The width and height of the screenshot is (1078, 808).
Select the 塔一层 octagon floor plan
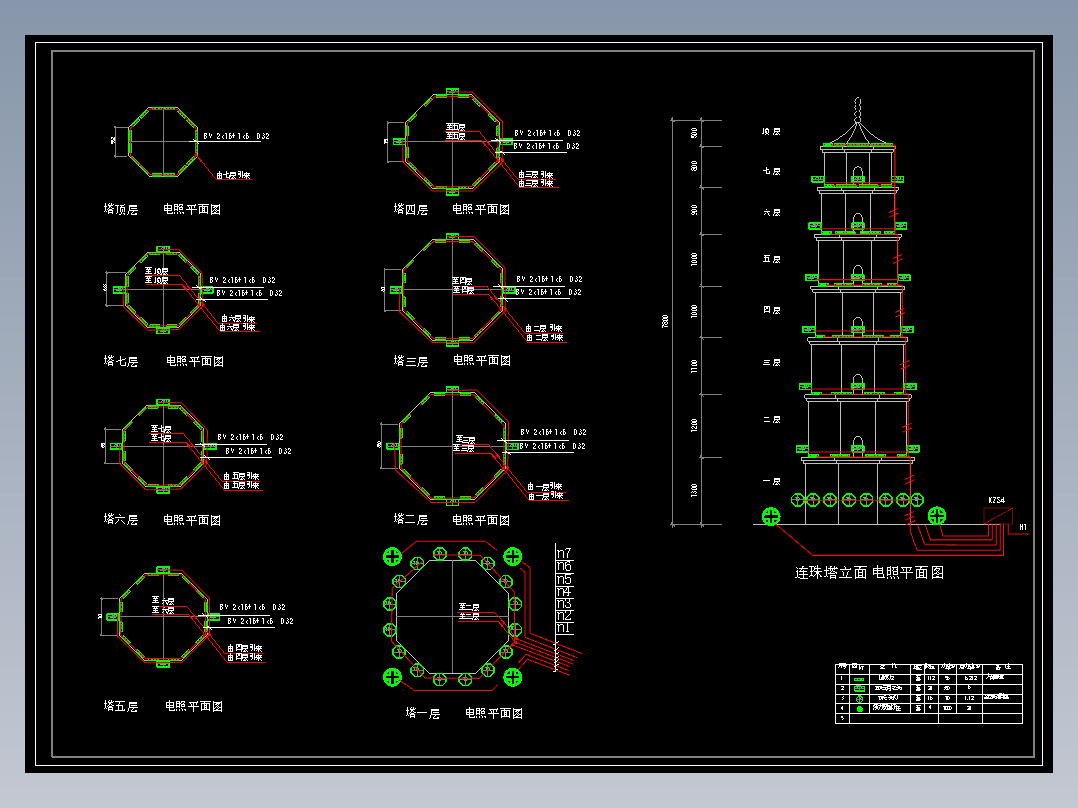pyautogui.click(x=452, y=615)
